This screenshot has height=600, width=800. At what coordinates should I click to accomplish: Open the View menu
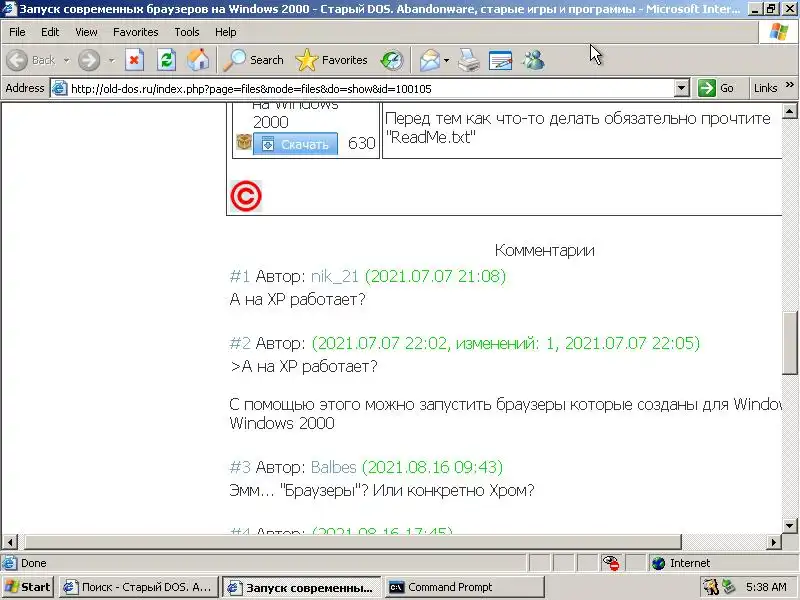coord(86,32)
